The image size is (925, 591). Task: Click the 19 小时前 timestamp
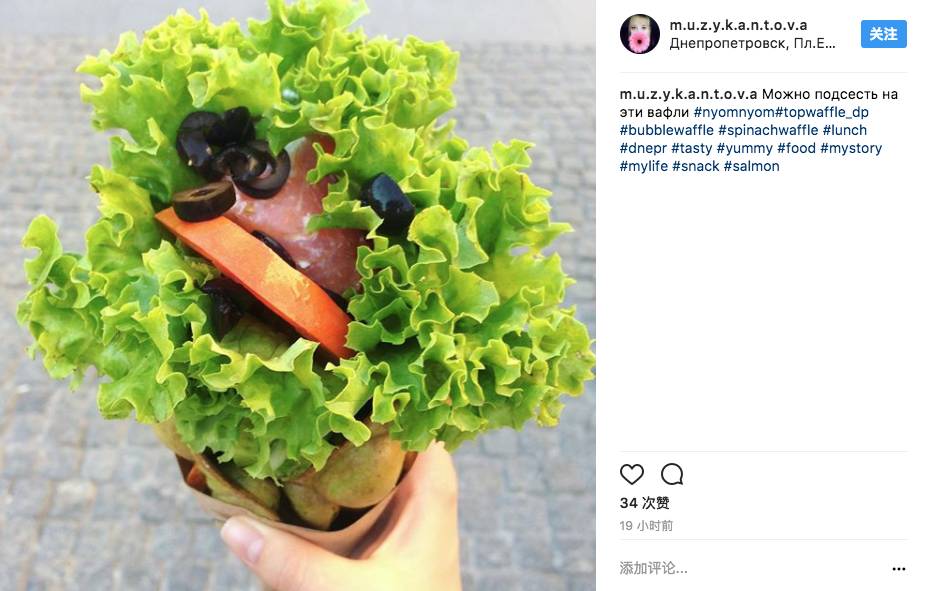(646, 526)
